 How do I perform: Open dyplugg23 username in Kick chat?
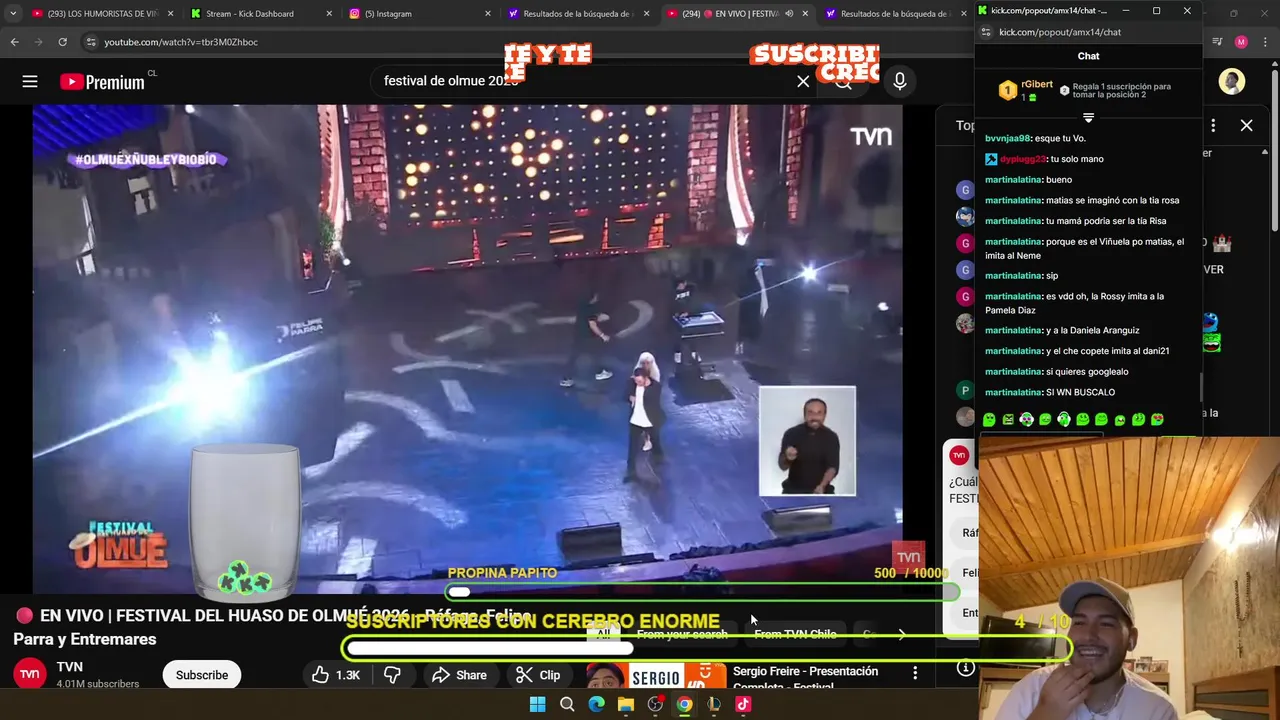pyautogui.click(x=1021, y=159)
